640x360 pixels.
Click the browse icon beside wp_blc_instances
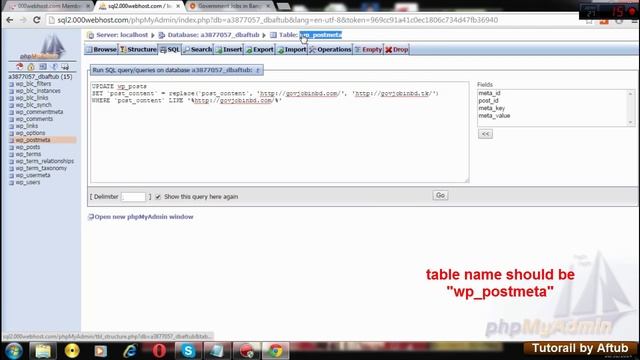pos(11,91)
